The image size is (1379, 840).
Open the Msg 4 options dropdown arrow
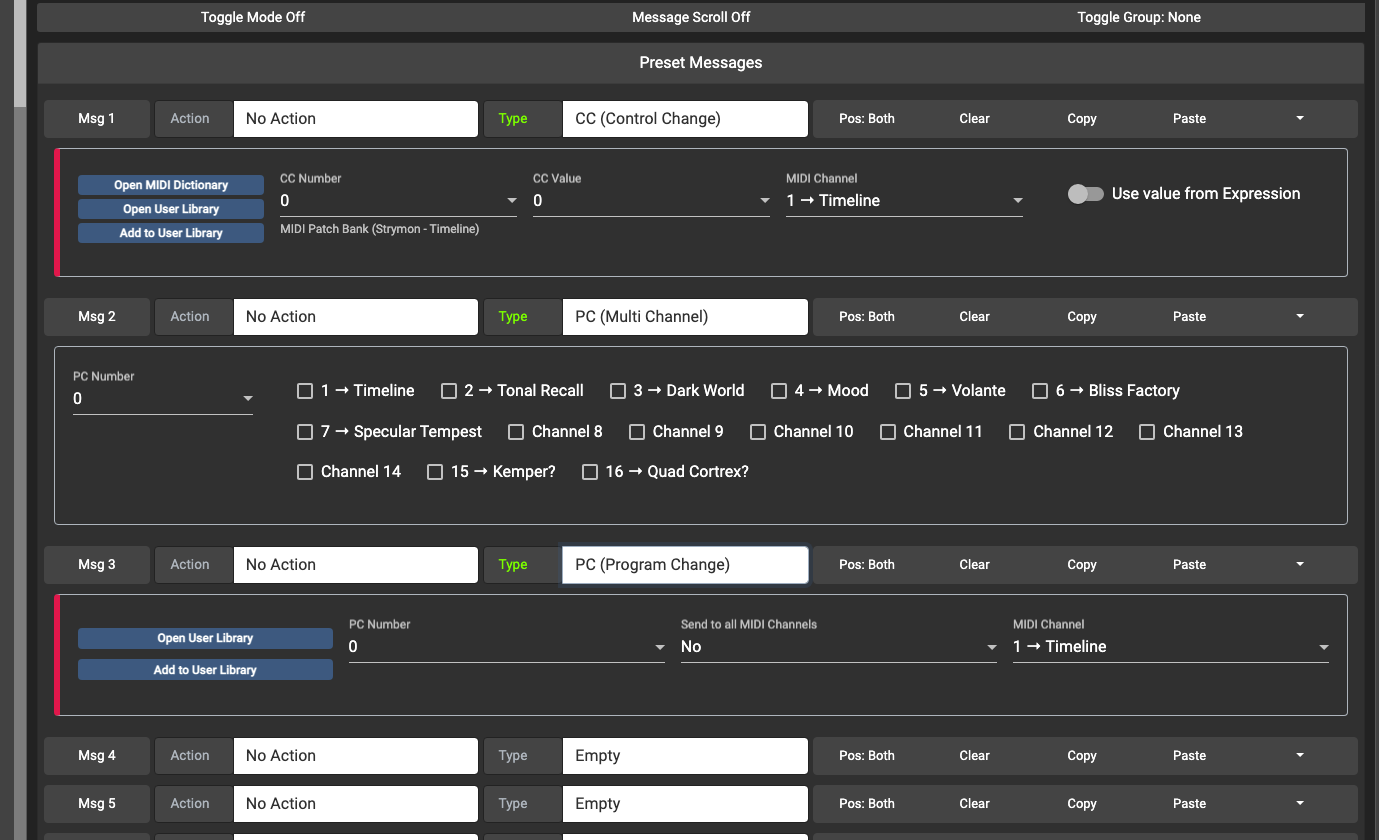coord(1299,755)
